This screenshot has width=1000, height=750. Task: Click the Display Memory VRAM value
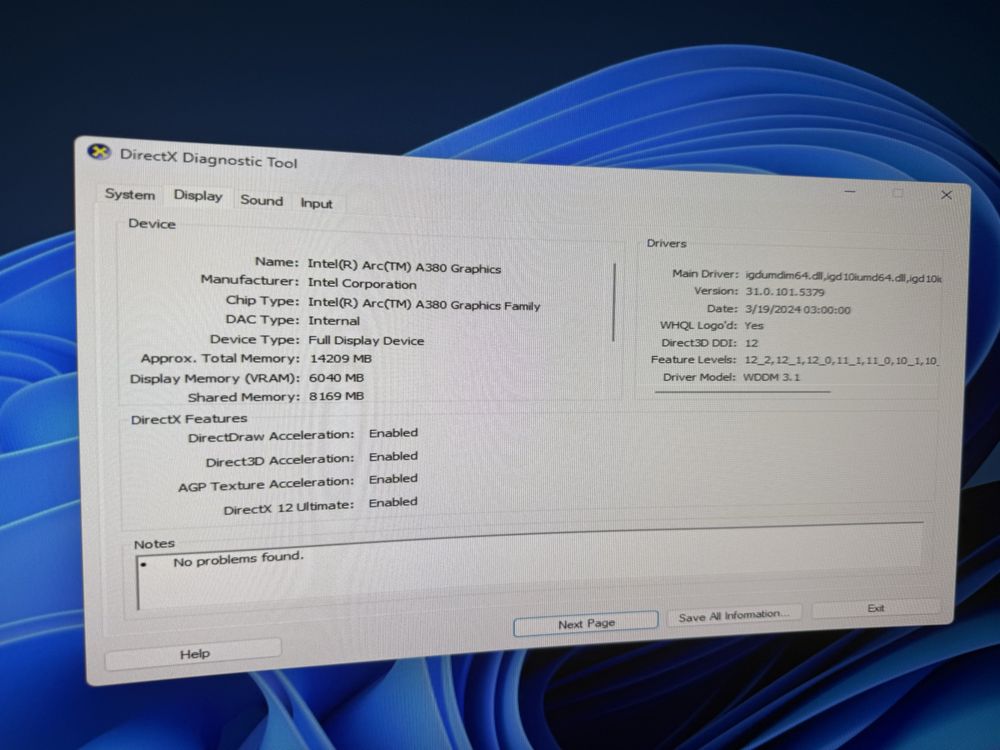(336, 378)
